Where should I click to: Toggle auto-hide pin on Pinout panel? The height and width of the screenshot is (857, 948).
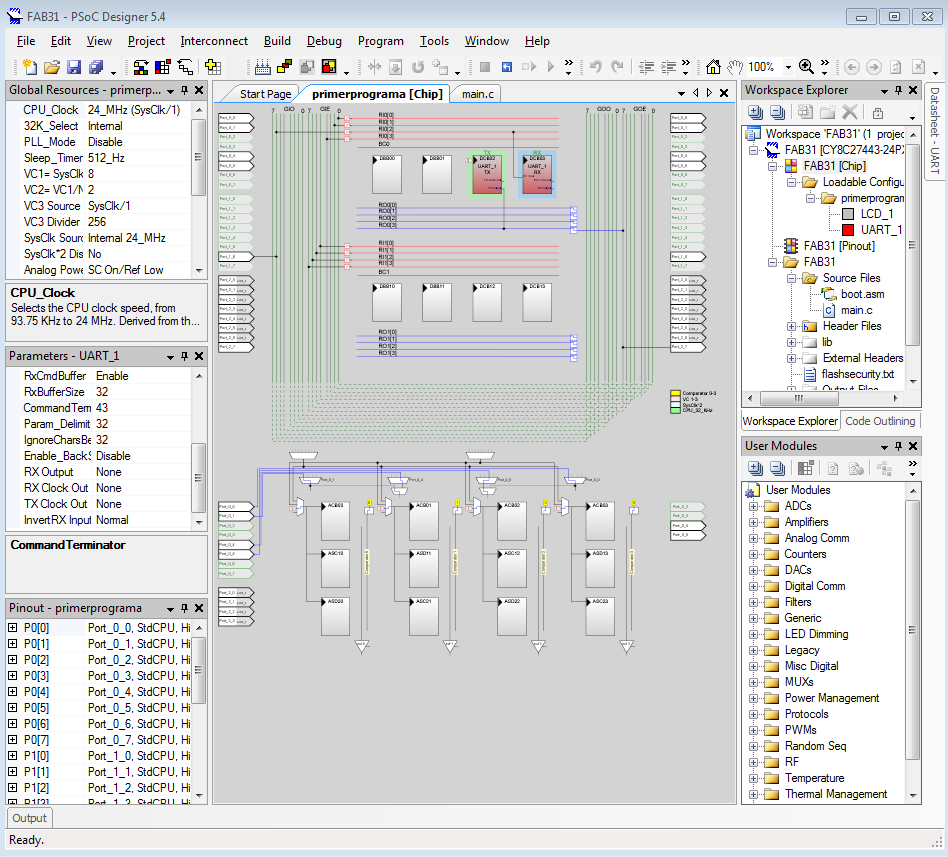click(x=184, y=608)
